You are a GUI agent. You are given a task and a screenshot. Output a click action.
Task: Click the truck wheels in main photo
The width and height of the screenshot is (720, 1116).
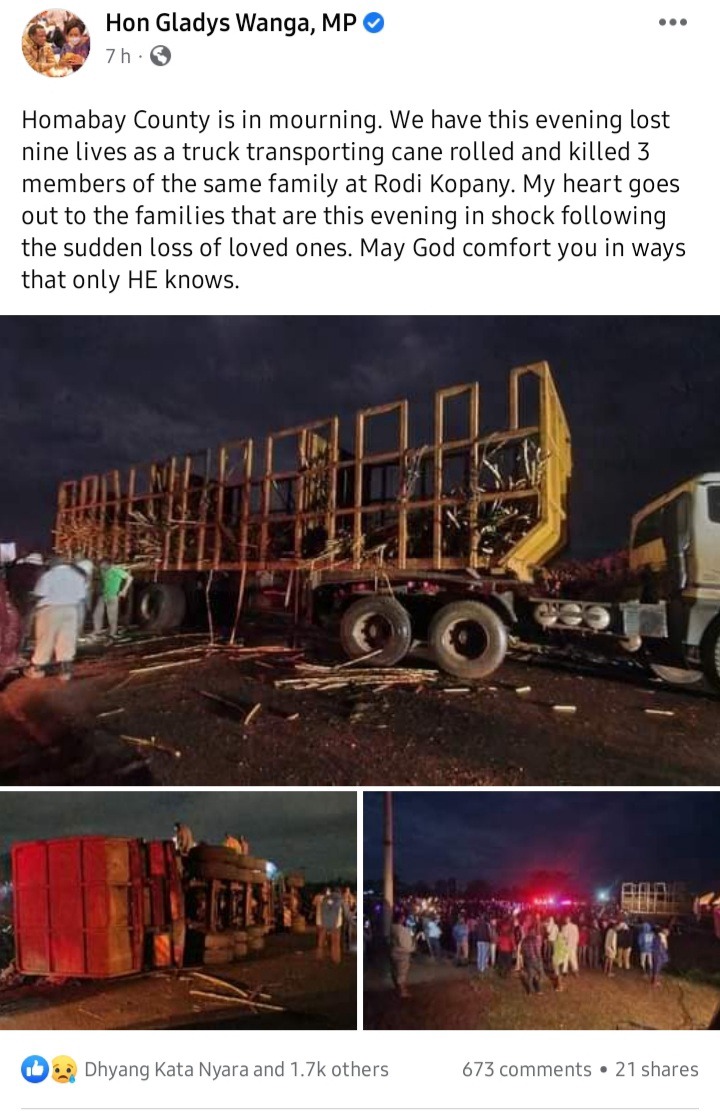[423, 636]
